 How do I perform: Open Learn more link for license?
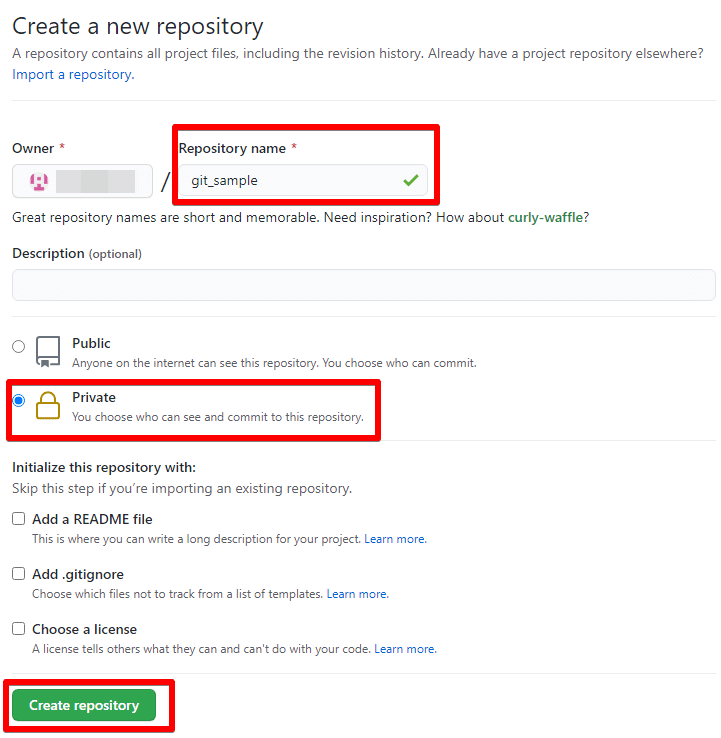pos(405,649)
